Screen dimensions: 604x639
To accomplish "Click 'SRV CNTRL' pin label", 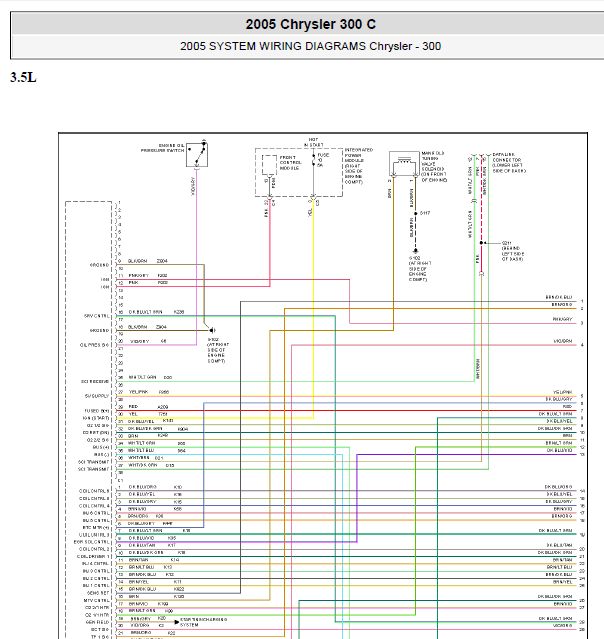I will point(97,316).
